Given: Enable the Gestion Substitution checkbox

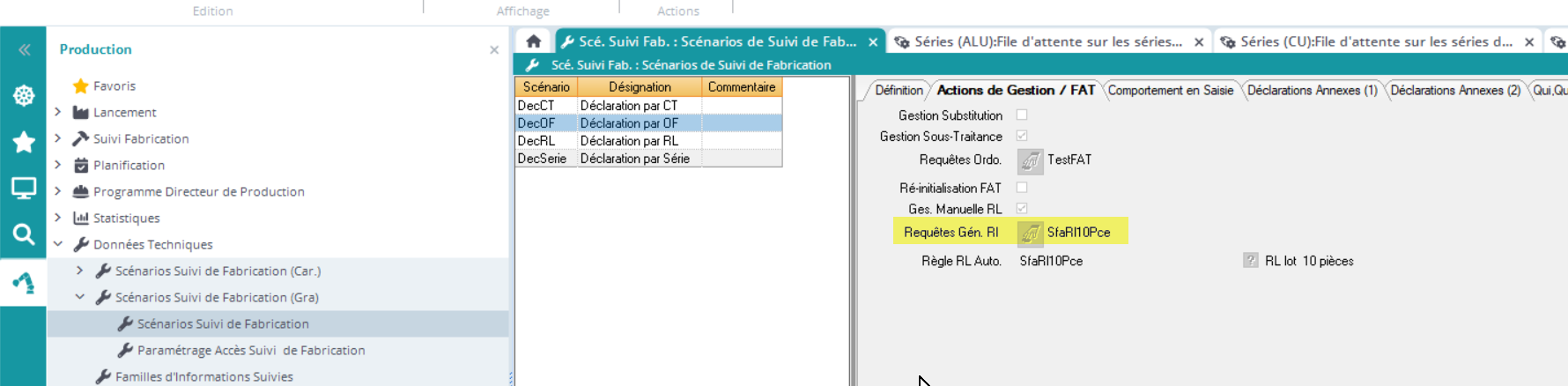Looking at the screenshot, I should (1022, 115).
